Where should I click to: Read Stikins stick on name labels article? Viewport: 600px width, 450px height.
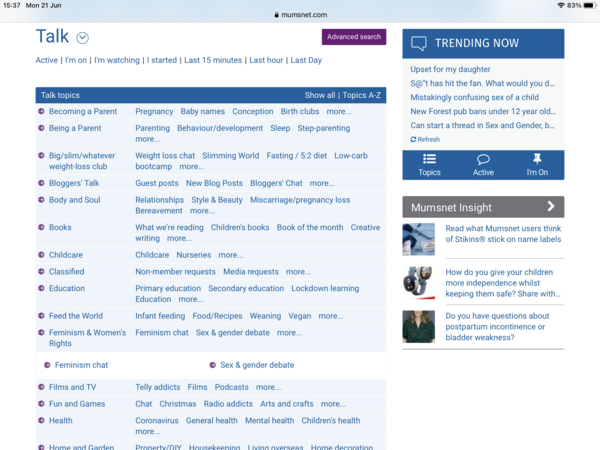503,234
